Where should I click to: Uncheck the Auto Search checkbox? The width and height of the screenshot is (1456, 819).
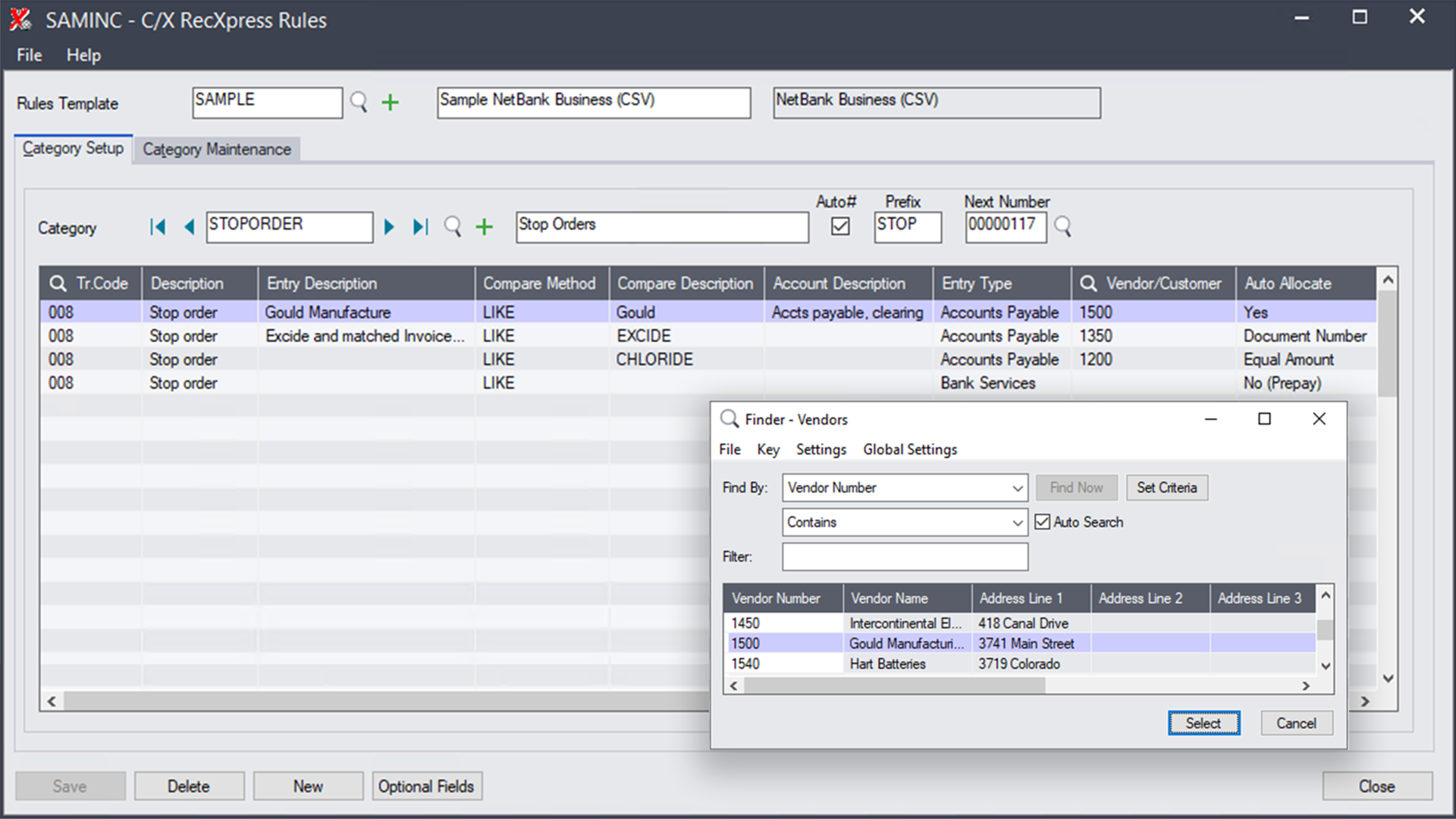(1043, 522)
